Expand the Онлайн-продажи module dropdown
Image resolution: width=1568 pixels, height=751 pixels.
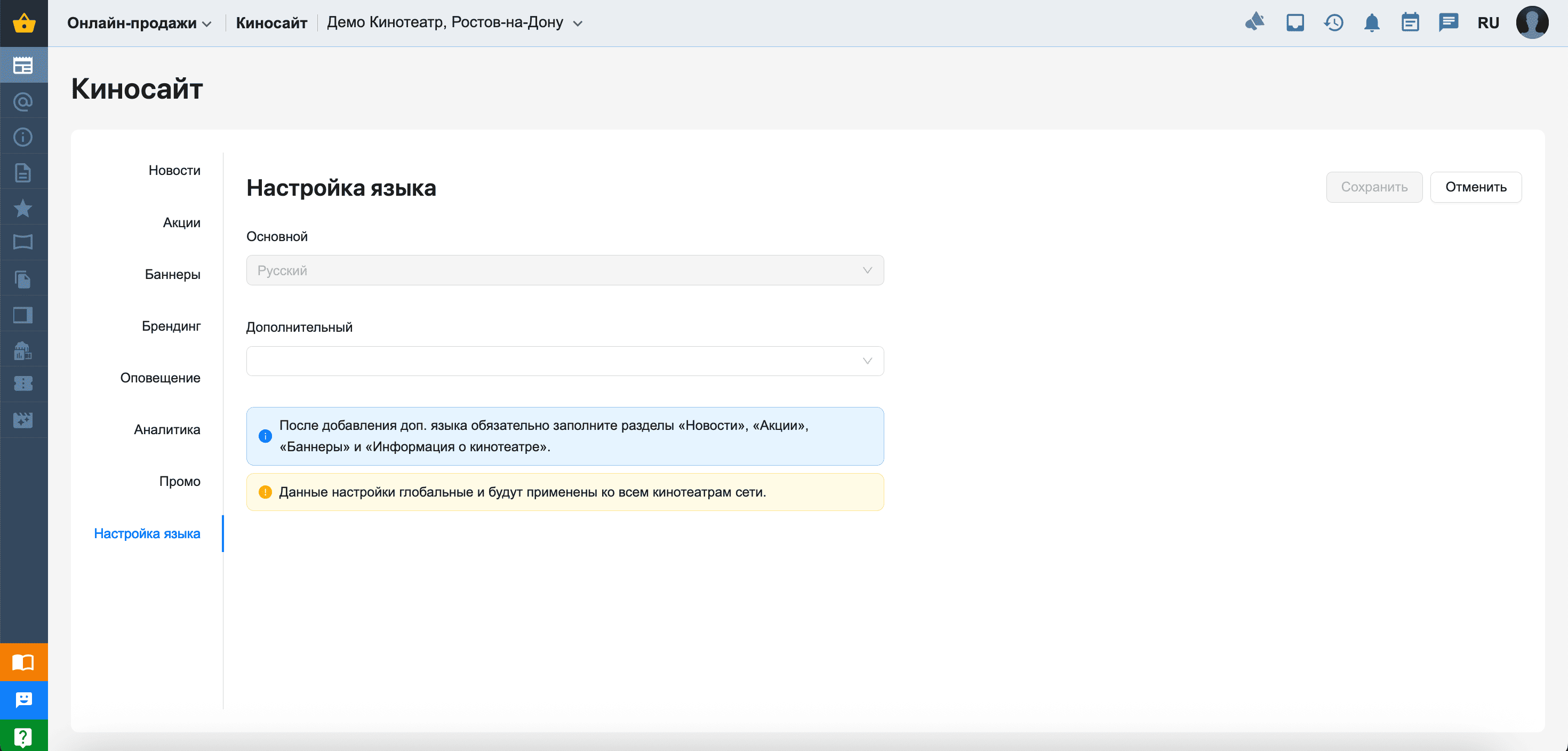[139, 23]
